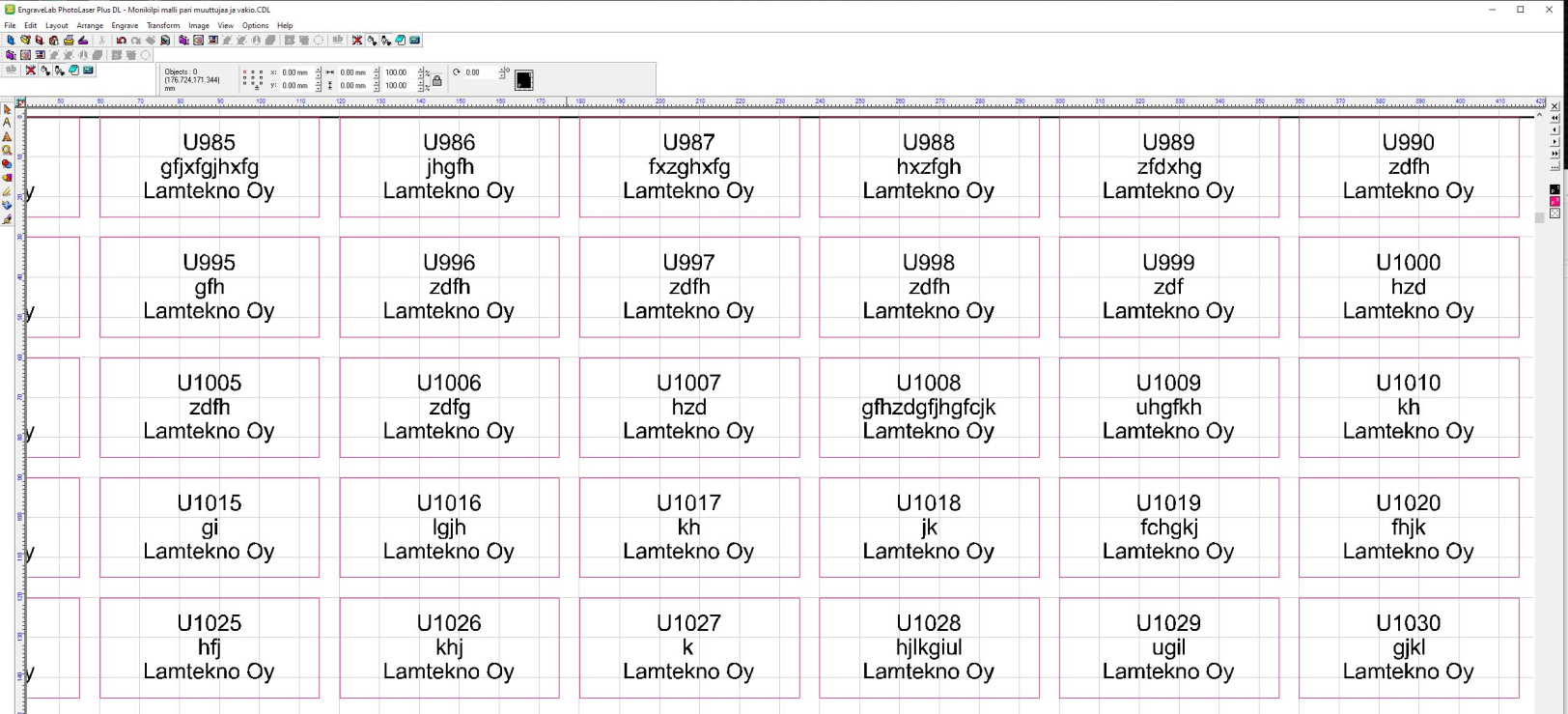Close the color palette with X button
1568x714 pixels.
pyautogui.click(x=1554, y=106)
